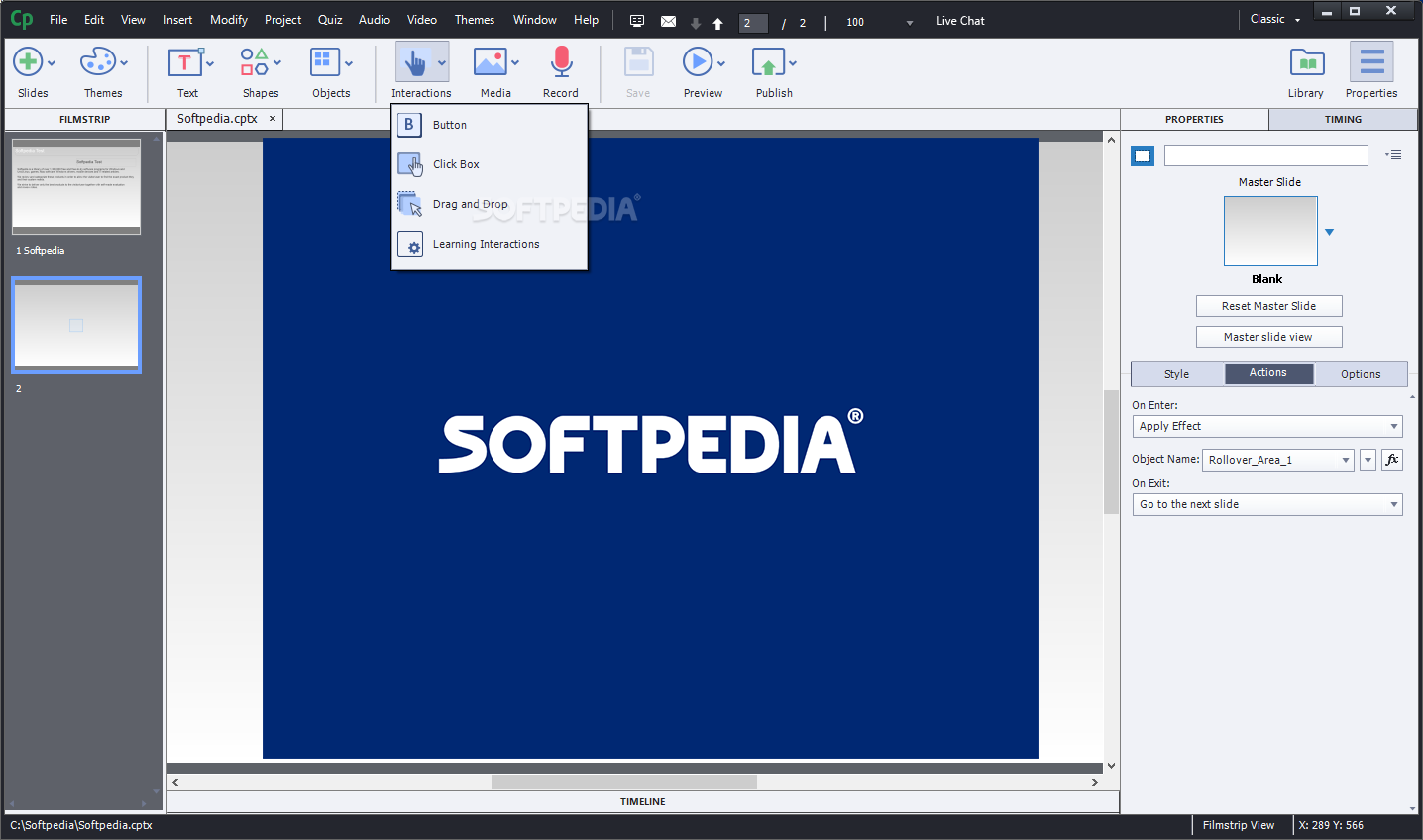This screenshot has height=840, width=1423.
Task: Expand the Shapes dropdown arrow
Action: tap(277, 63)
